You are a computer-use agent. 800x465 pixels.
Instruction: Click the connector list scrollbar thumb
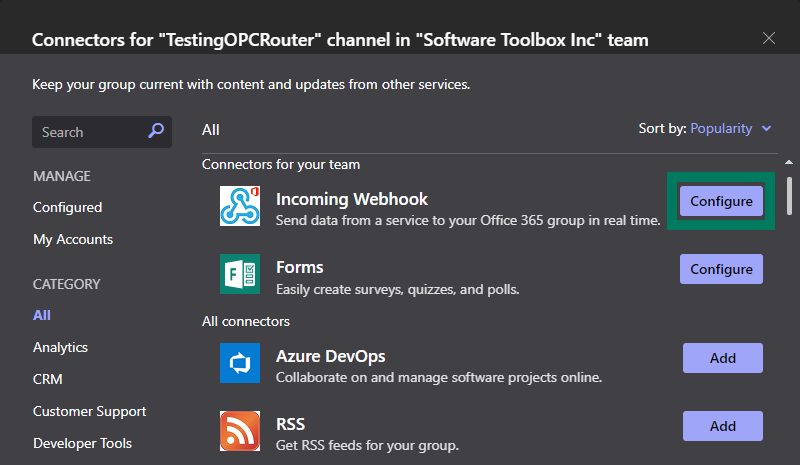(x=789, y=196)
